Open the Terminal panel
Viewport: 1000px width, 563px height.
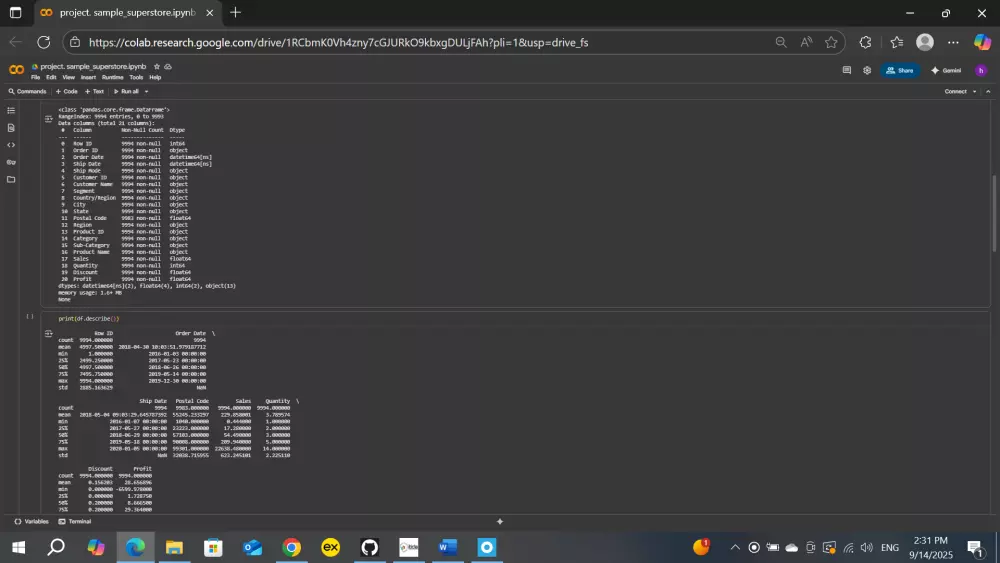click(x=75, y=522)
